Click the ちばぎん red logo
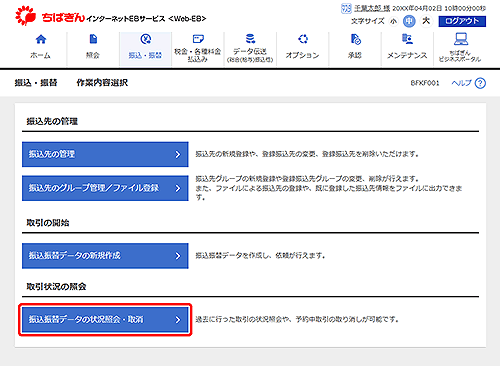This screenshot has height=366, width=500. [26, 16]
